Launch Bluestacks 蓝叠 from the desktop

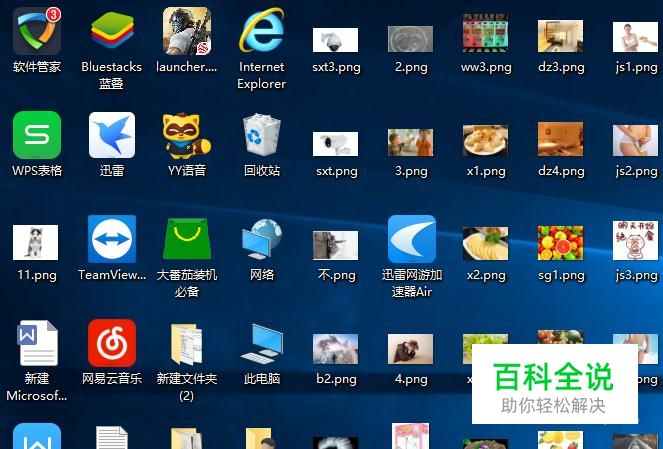112,31
